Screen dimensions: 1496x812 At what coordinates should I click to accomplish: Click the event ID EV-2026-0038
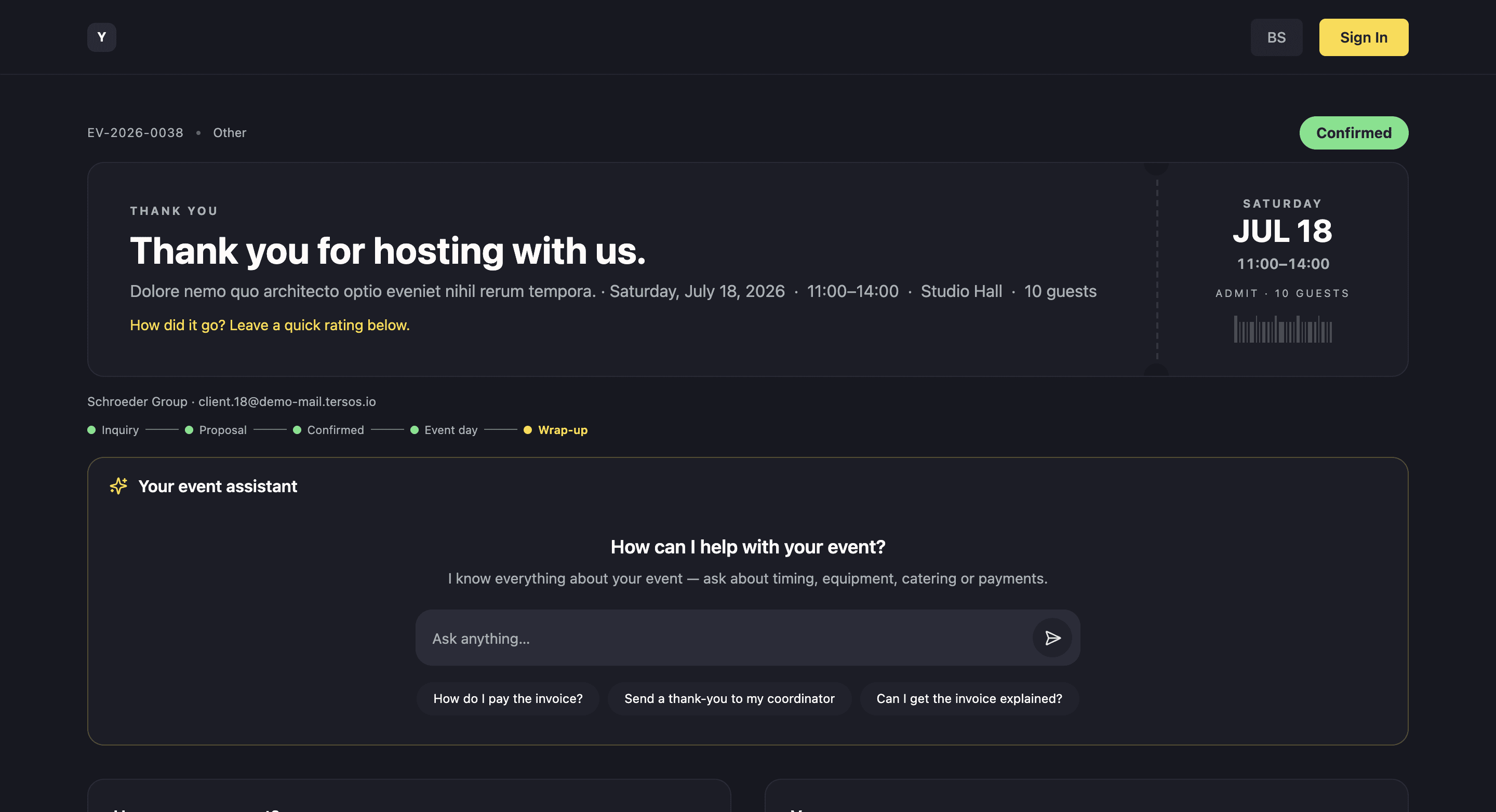coord(135,133)
